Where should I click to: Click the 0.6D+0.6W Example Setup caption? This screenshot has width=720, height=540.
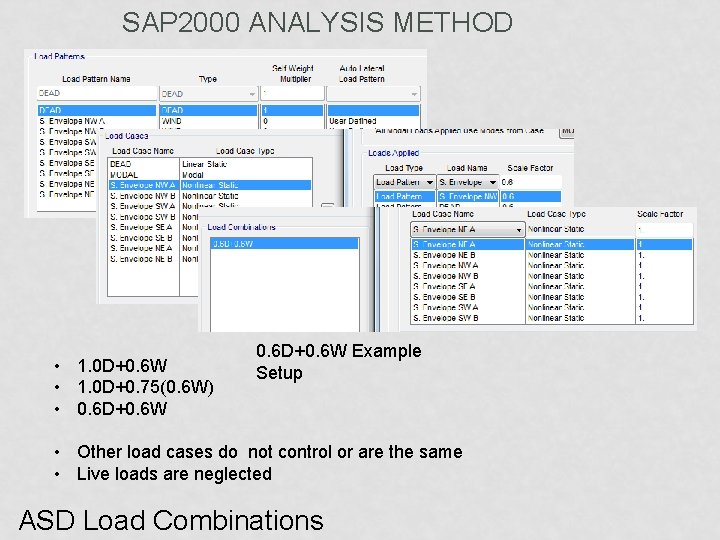[339, 362]
